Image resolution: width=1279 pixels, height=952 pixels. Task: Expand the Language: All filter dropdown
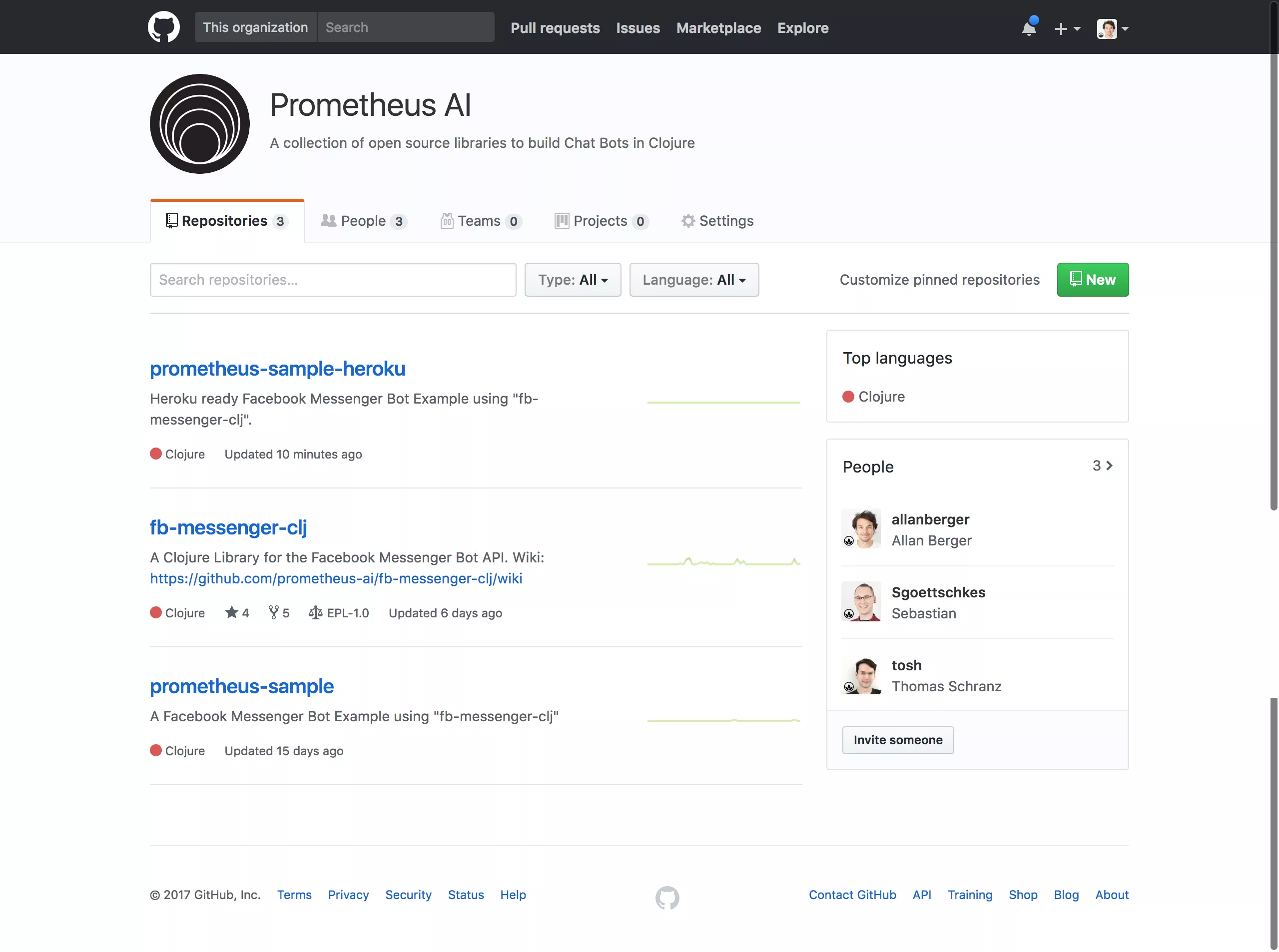[x=693, y=280]
